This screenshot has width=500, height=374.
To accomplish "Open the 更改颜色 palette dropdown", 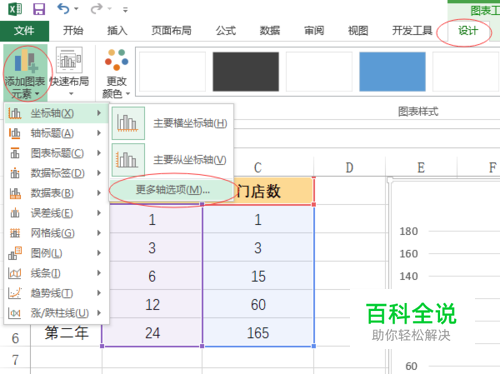I will pos(116,73).
